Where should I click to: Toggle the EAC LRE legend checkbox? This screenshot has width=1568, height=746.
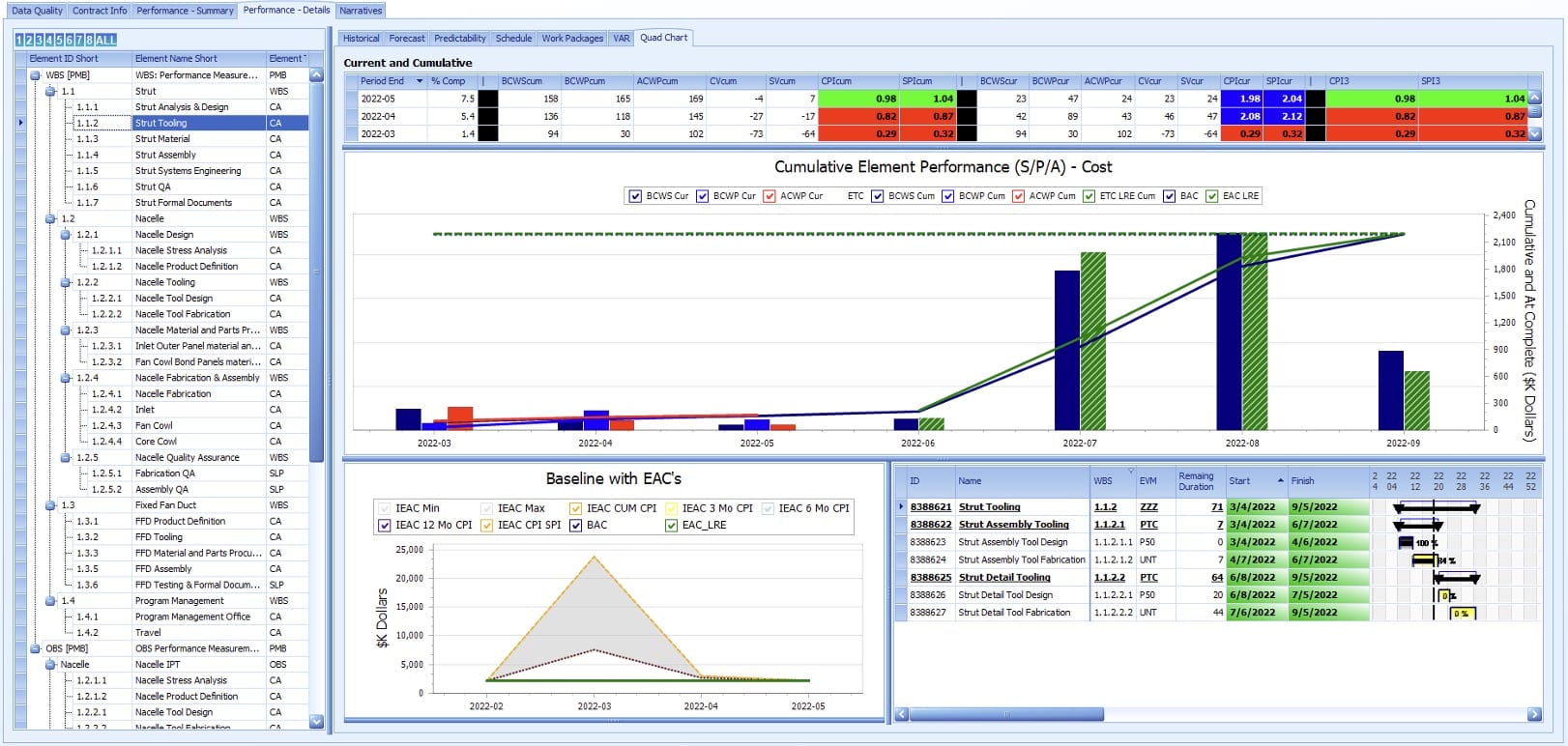[1211, 196]
